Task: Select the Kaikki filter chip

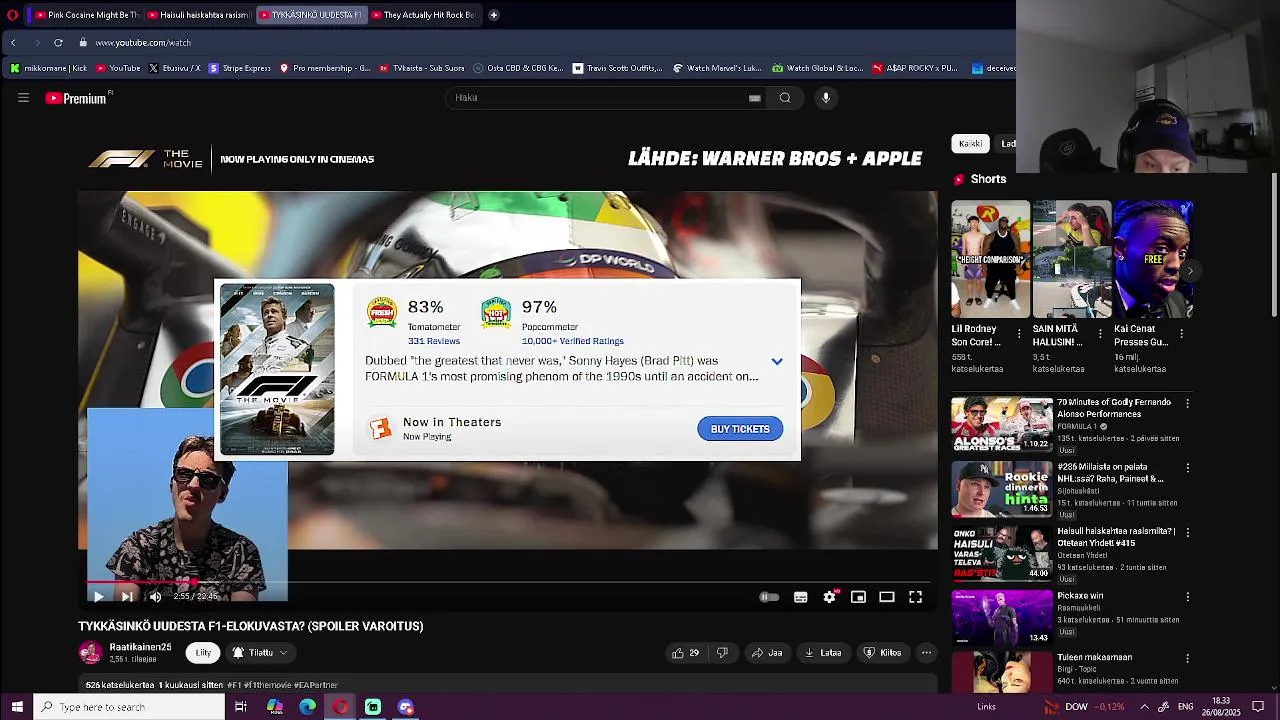Action: click(970, 144)
